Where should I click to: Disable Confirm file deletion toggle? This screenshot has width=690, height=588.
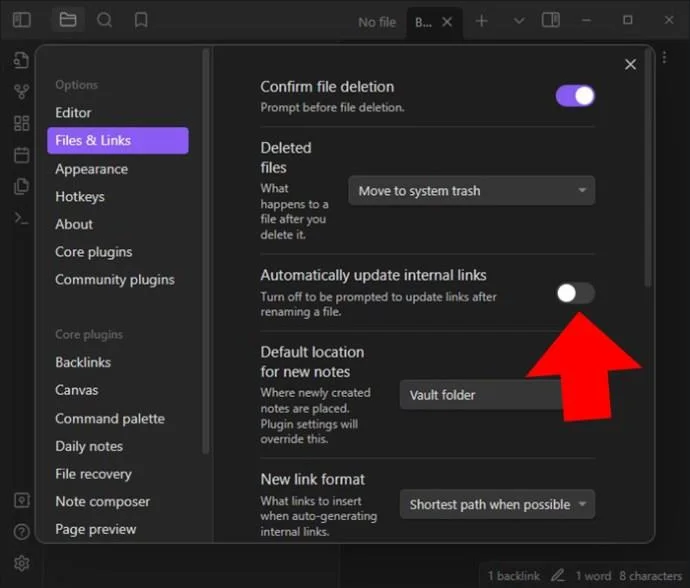[575, 96]
